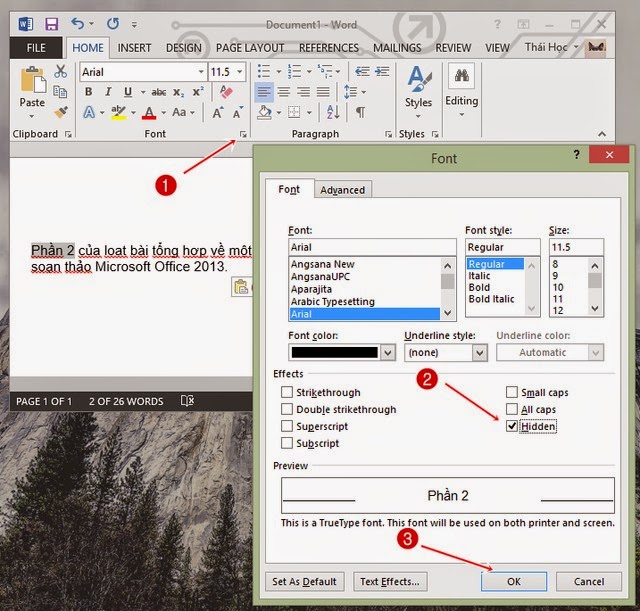The width and height of the screenshot is (640, 611).
Task: Click the Paste clipboard icon
Action: coord(33,80)
